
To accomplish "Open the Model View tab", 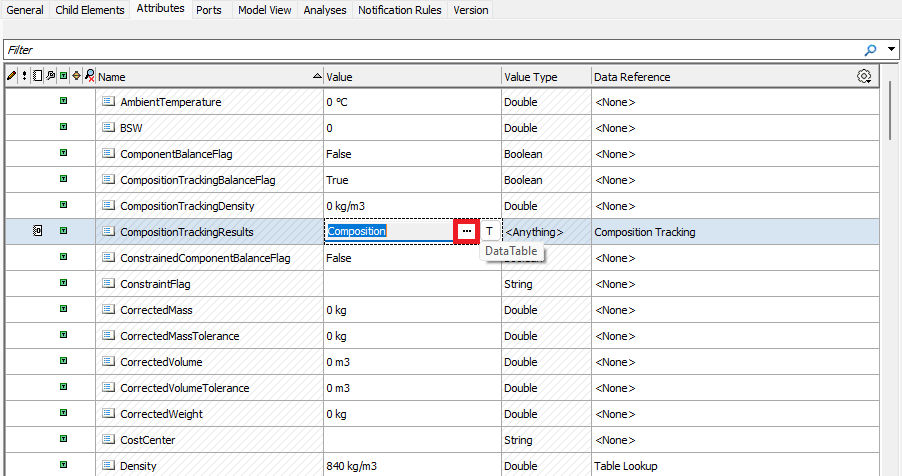I will pos(265,10).
